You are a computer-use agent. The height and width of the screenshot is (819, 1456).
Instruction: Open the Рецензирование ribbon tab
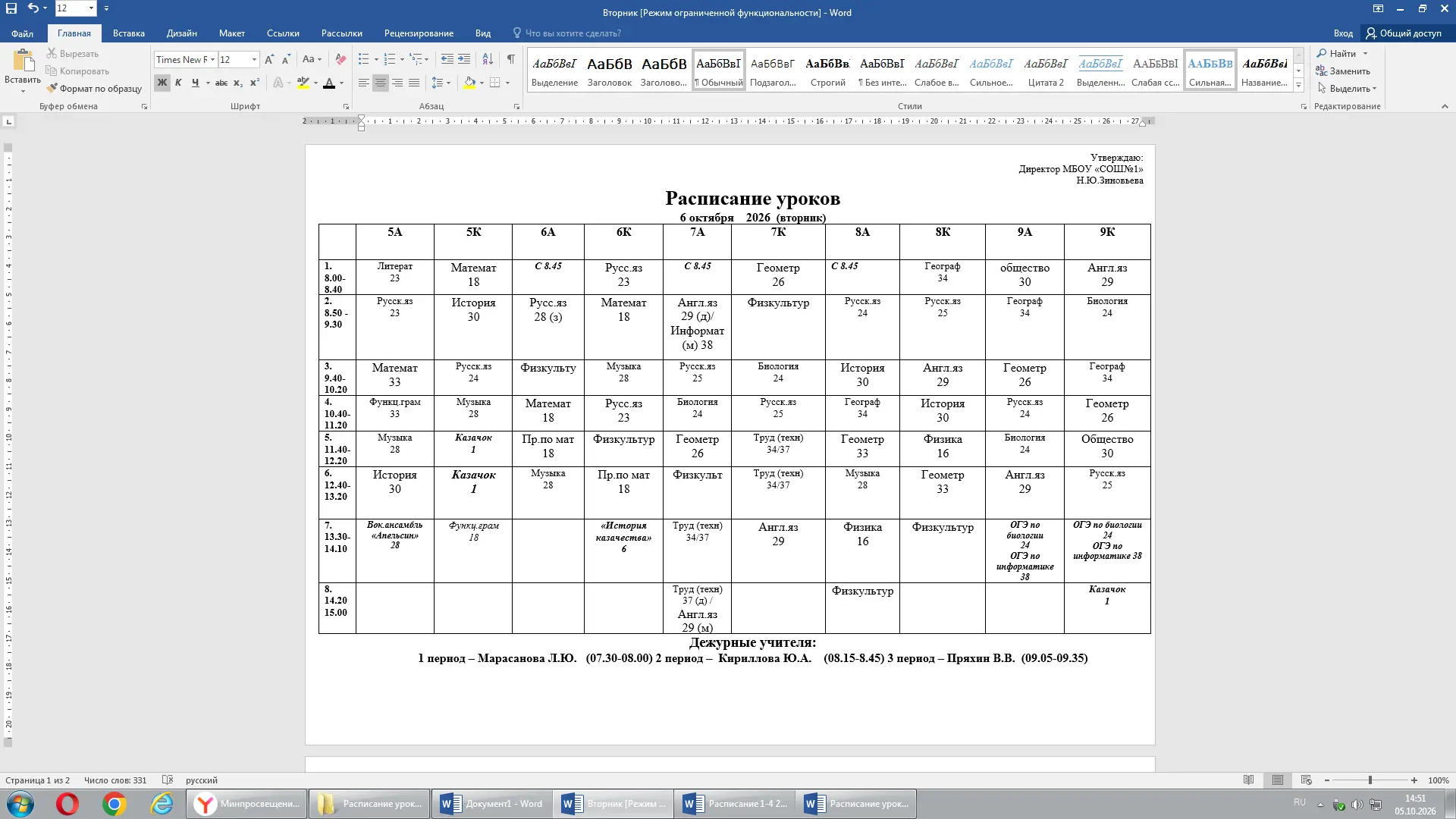pos(419,33)
